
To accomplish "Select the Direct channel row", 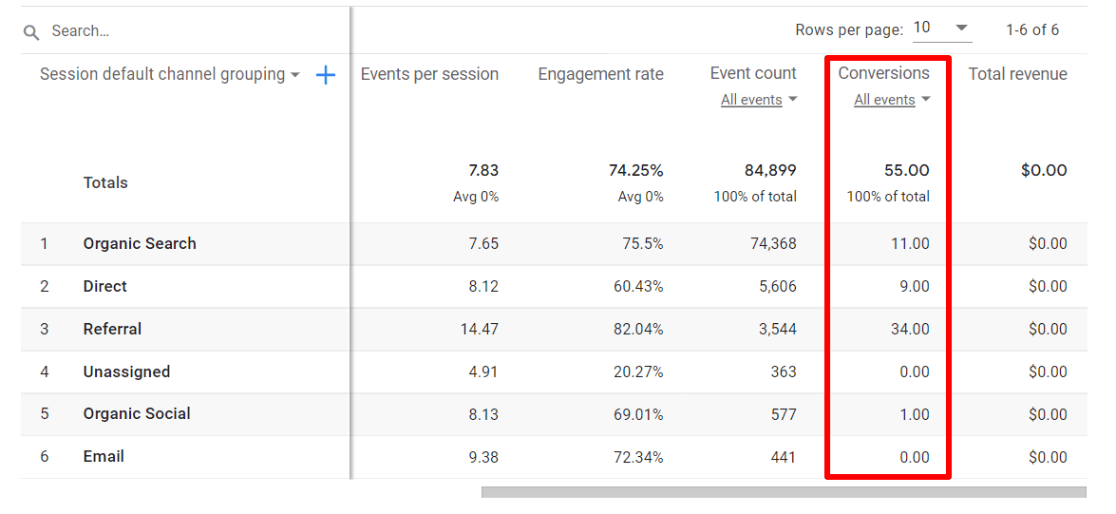I will pyautogui.click(x=105, y=287).
